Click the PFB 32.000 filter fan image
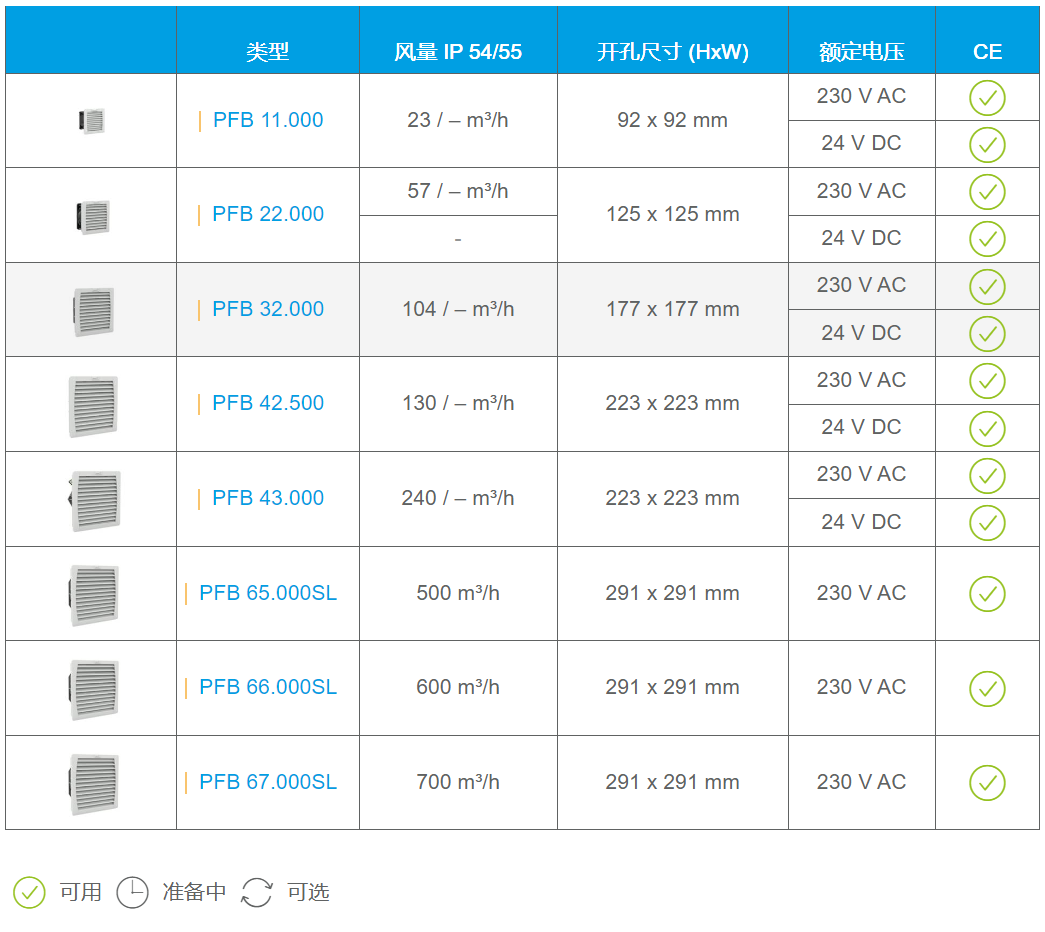 93,310
